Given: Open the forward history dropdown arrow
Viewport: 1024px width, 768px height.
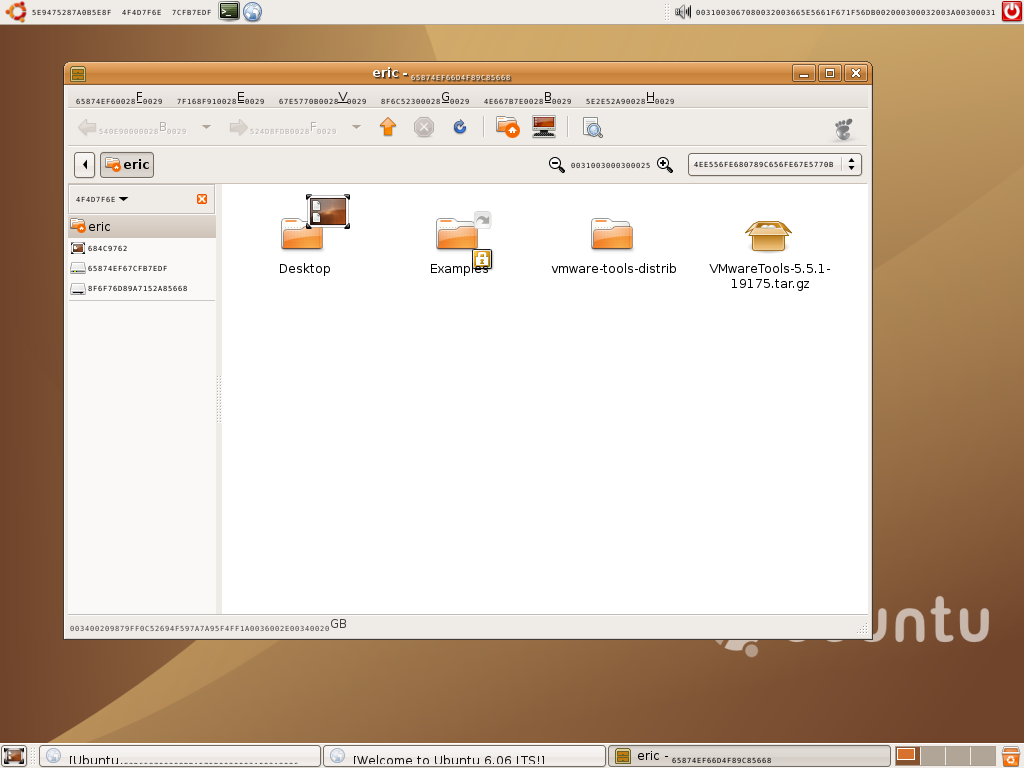Looking at the screenshot, I should (357, 127).
